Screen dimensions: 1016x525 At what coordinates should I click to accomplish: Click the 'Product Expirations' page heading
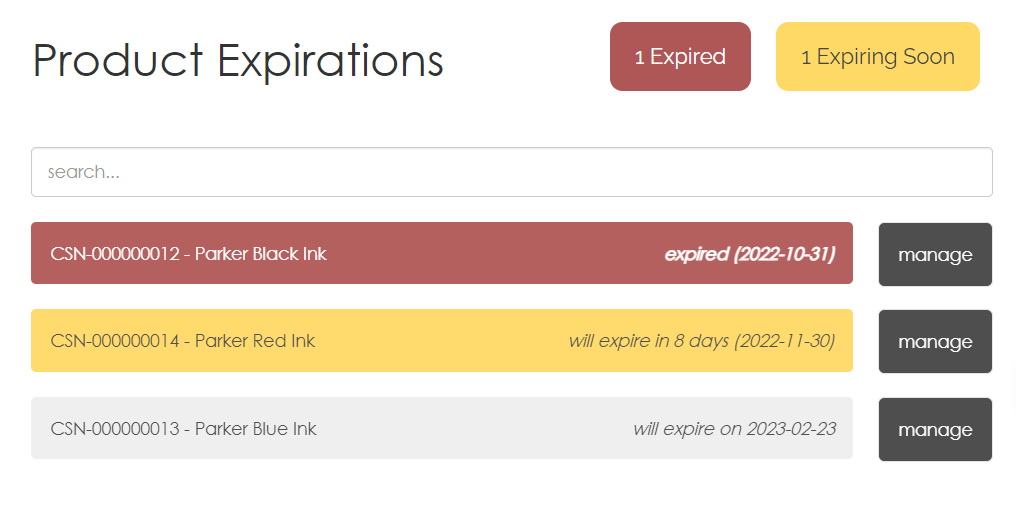pyautogui.click(x=238, y=60)
